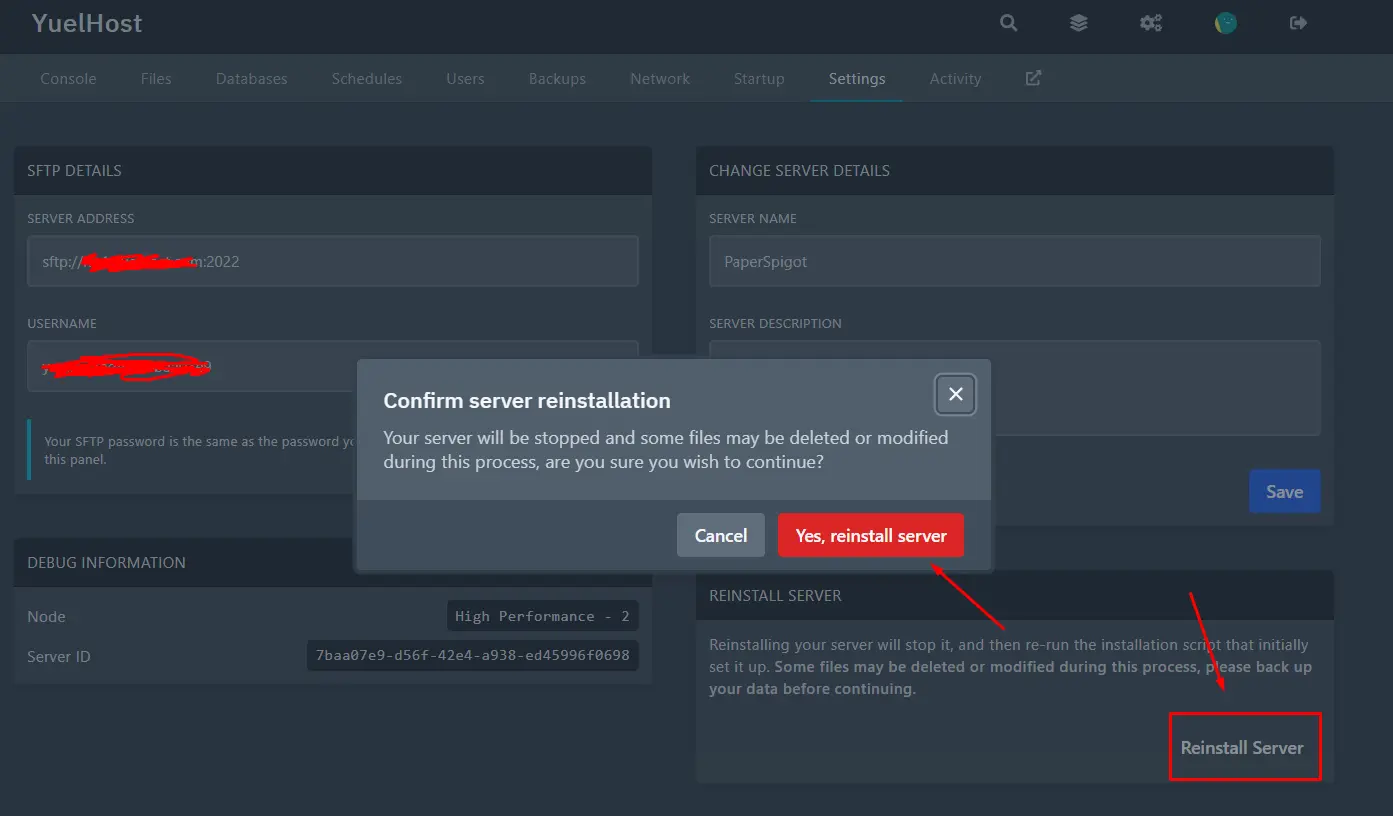This screenshot has width=1393, height=816.
Task: Open the server list layers icon
Action: pos(1078,23)
